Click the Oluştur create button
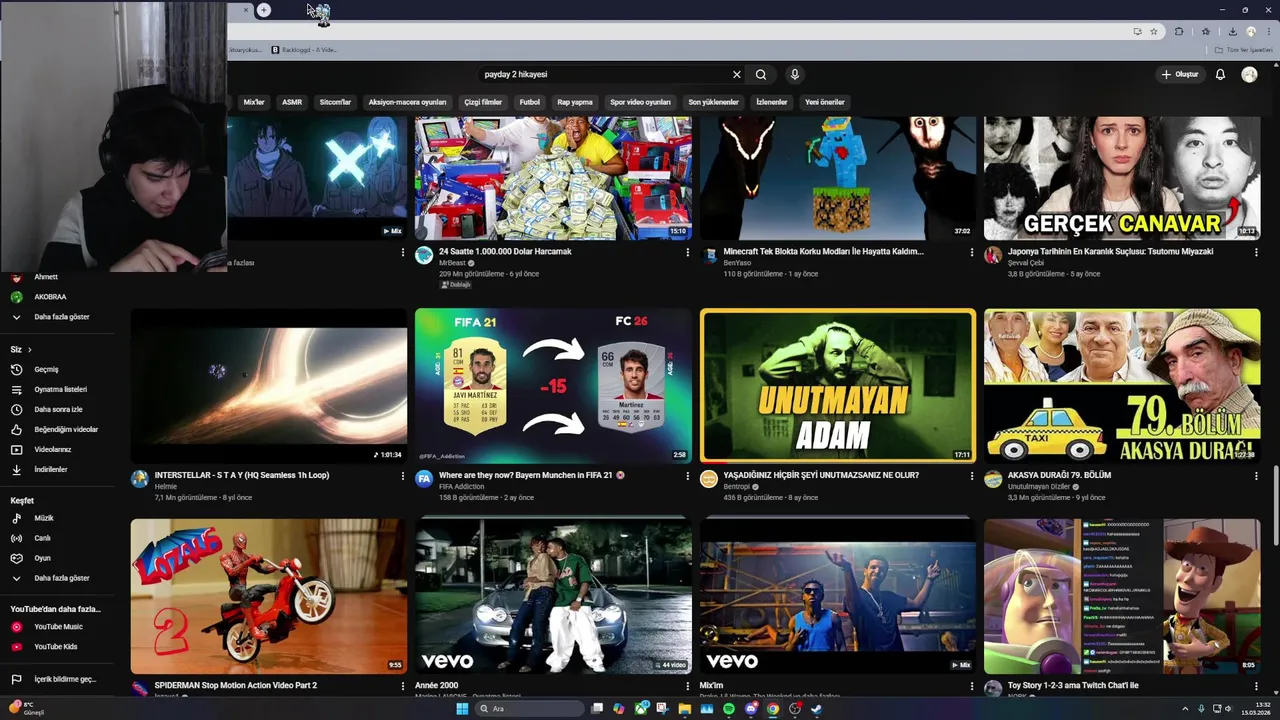 1180,74
